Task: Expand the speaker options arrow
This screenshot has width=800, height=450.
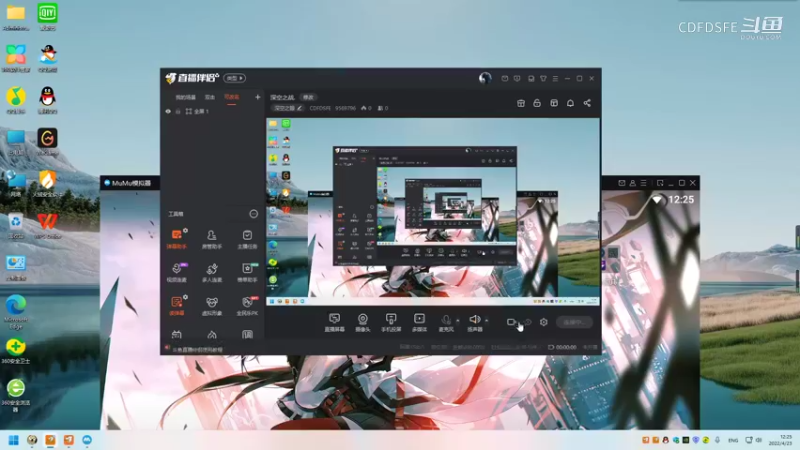Action: click(487, 320)
